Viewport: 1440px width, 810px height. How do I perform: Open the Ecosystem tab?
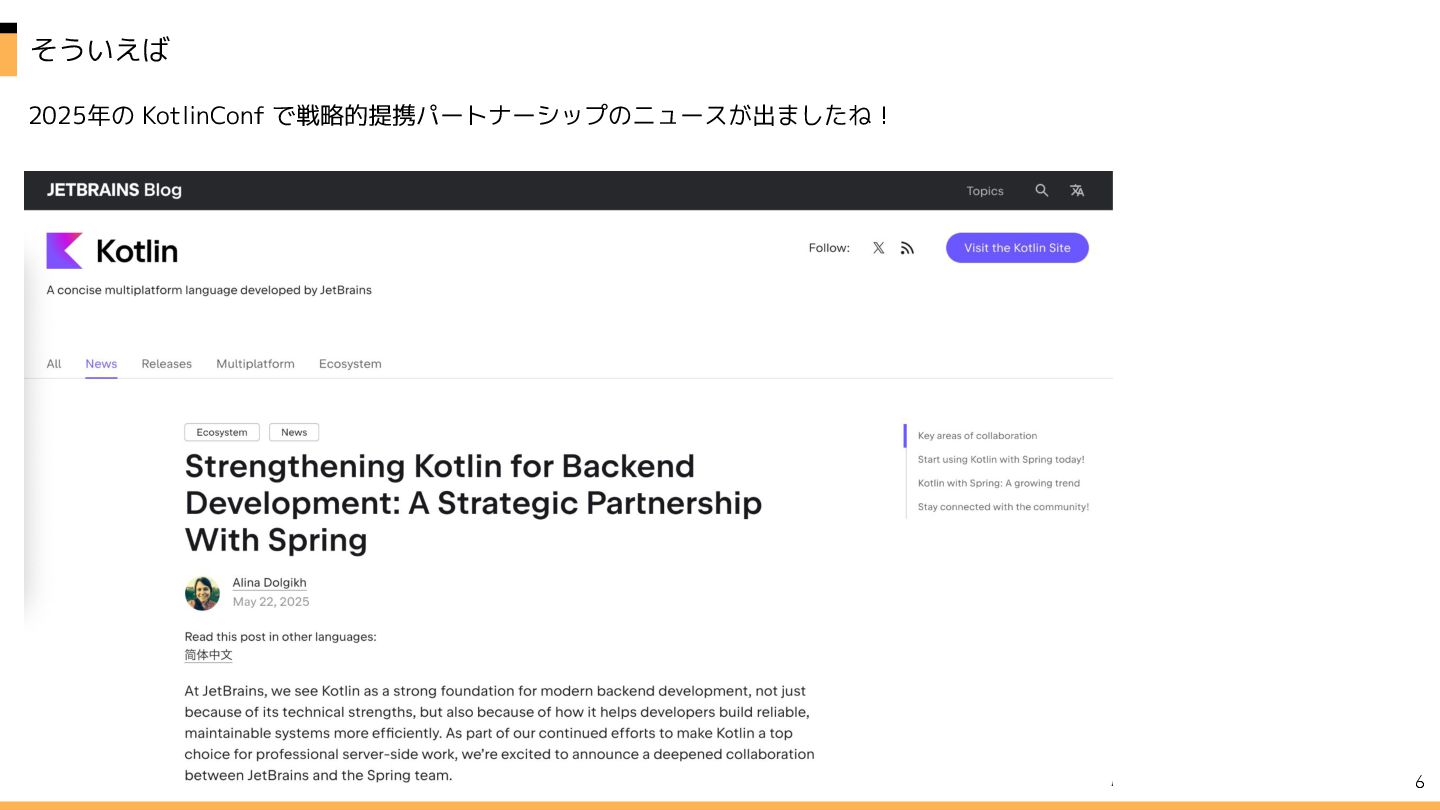tap(350, 364)
